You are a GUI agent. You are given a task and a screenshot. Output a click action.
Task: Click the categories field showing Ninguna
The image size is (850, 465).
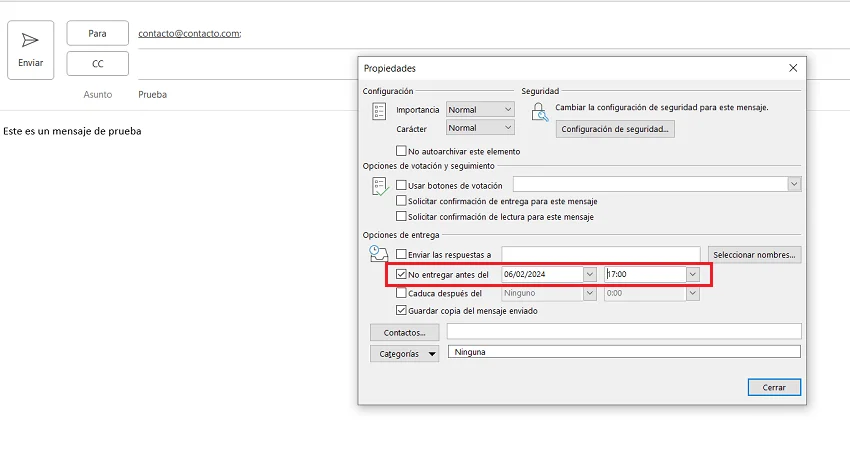point(624,352)
